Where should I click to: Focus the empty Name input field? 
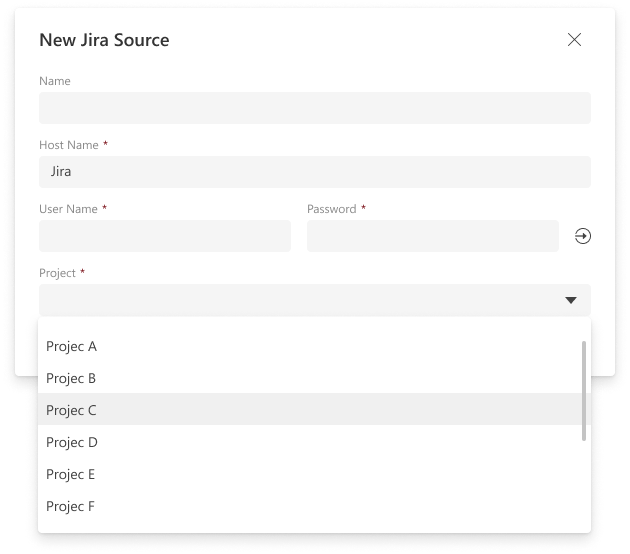(x=314, y=108)
